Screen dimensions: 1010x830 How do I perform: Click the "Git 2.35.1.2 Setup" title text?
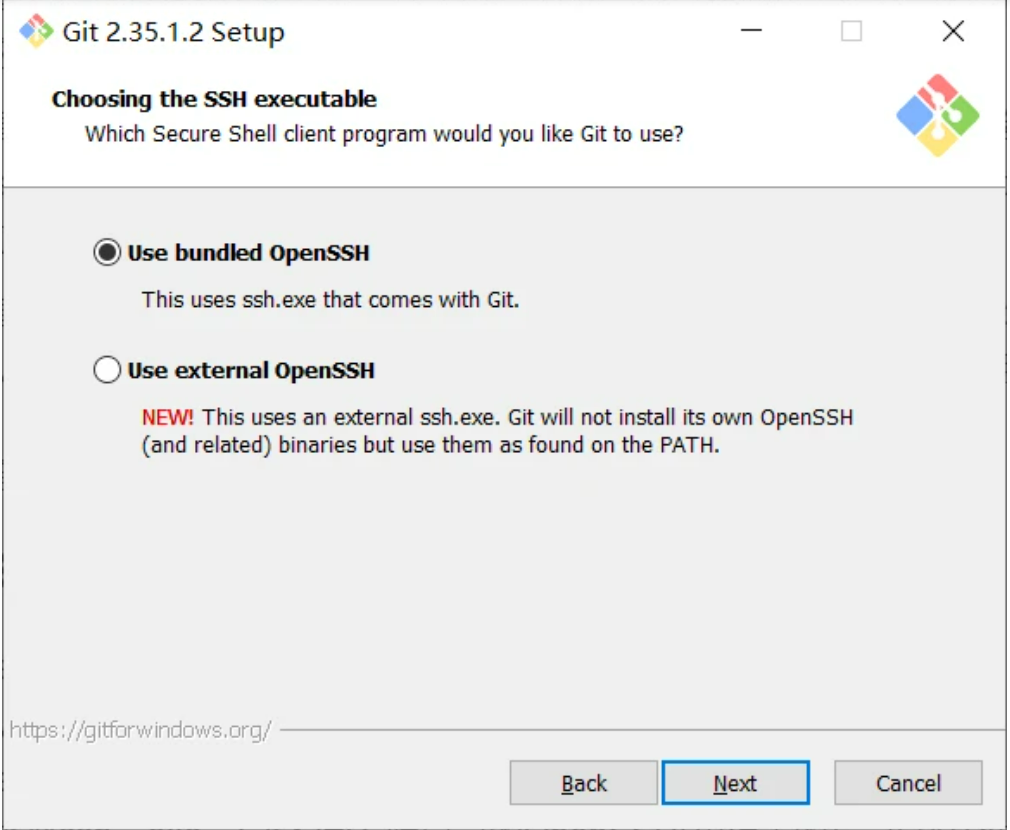tap(174, 32)
